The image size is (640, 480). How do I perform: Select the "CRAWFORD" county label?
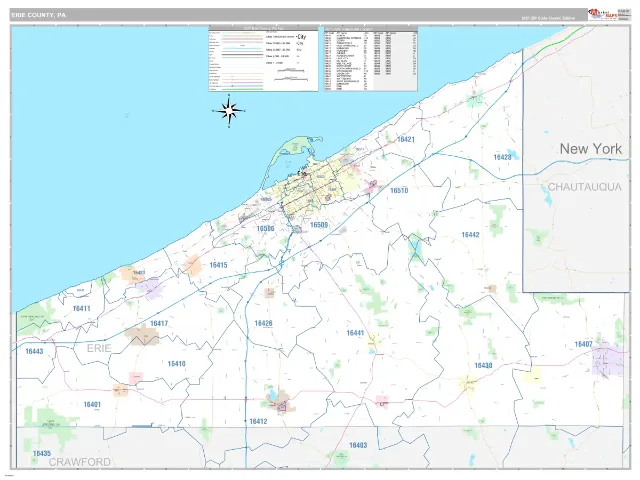click(x=80, y=462)
